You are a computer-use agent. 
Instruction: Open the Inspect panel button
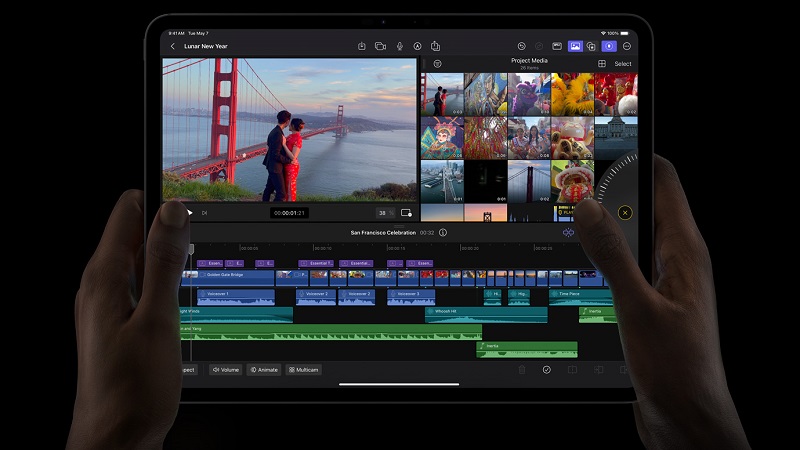pyautogui.click(x=189, y=370)
